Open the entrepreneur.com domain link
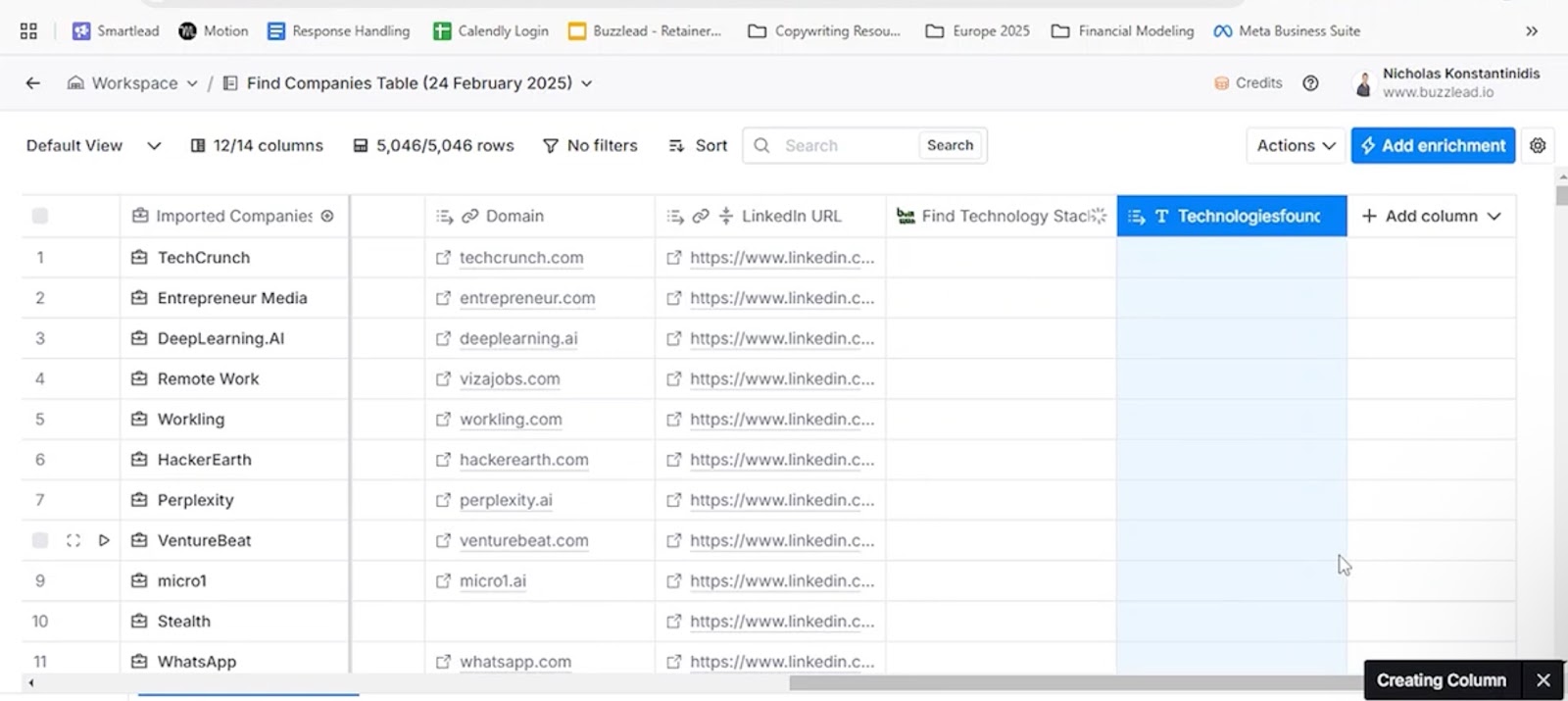Viewport: 1568px width, 701px height. click(527, 298)
